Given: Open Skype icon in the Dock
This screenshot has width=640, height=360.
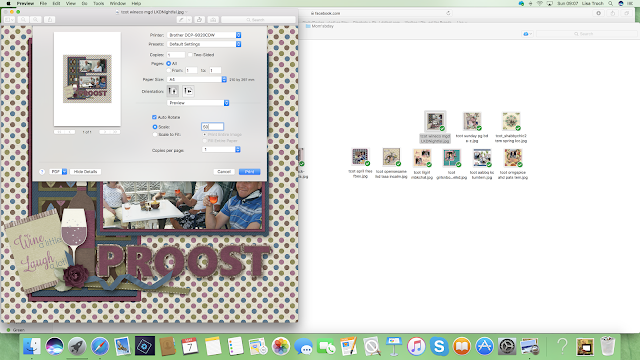Looking at the screenshot, I should click(x=439, y=346).
